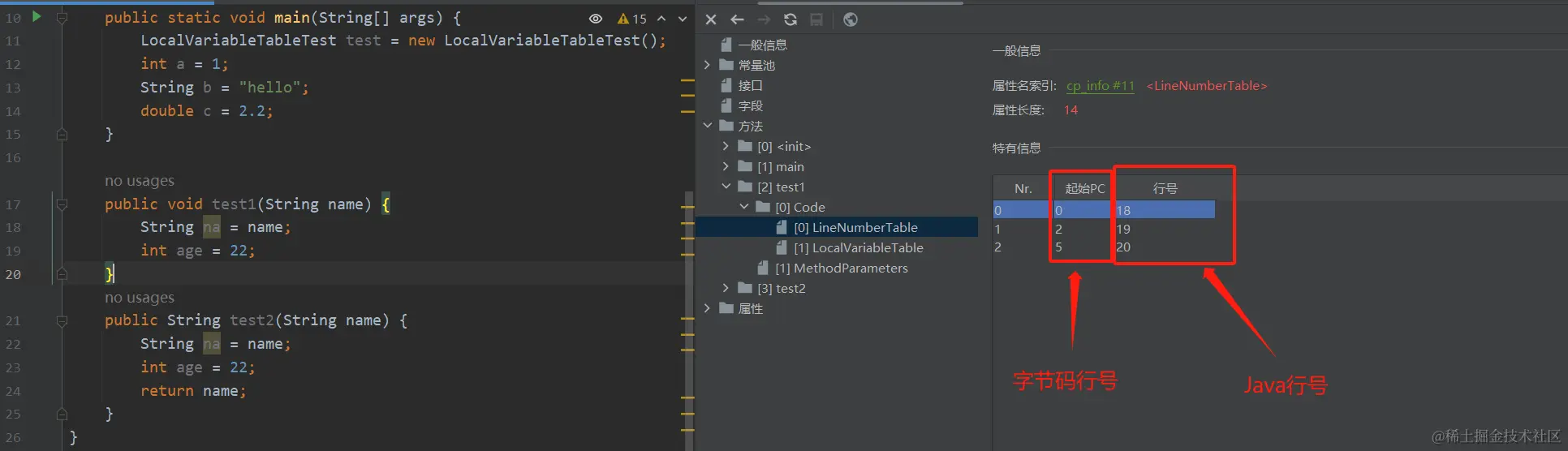Navigate back in bytecode viewer
The image size is (1568, 451).
coord(737,19)
